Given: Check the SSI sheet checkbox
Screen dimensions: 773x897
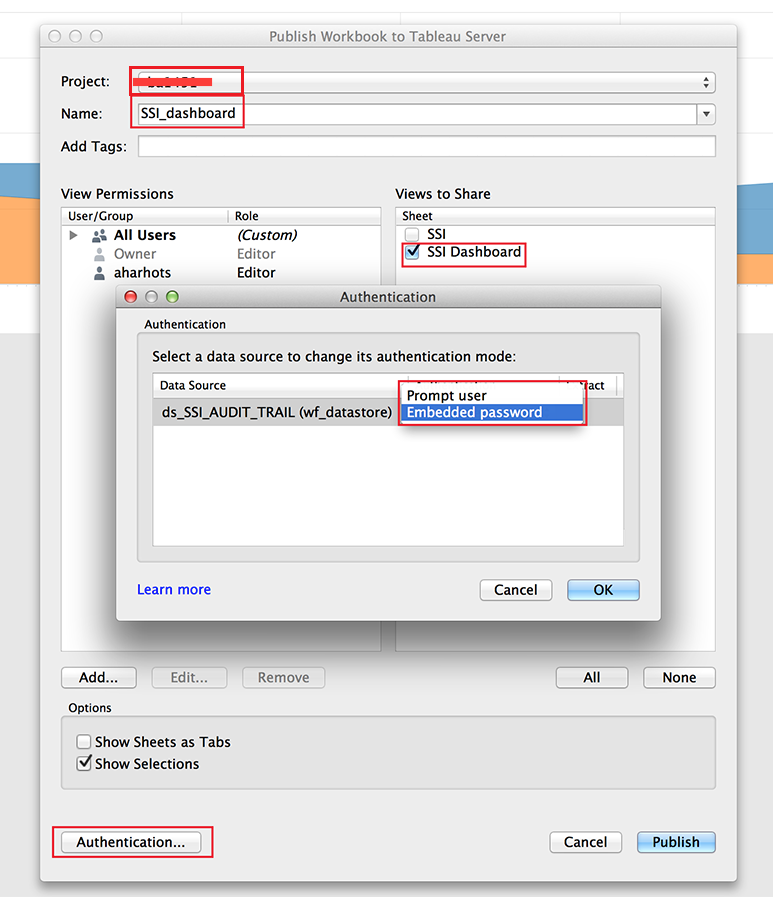Looking at the screenshot, I should click(x=412, y=234).
